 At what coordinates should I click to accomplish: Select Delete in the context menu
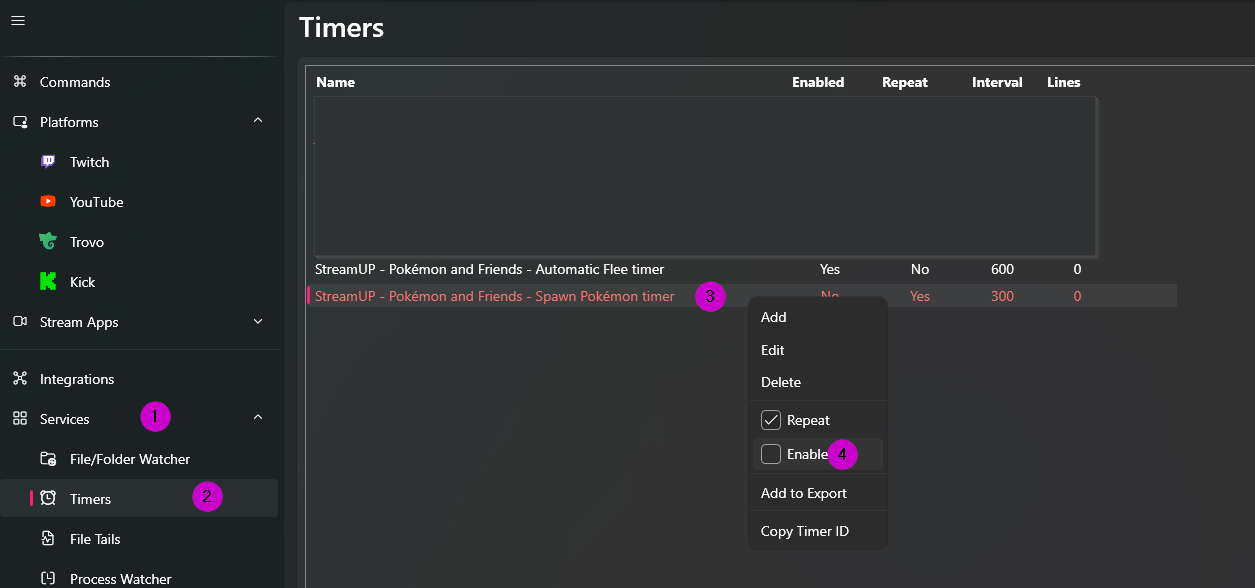[781, 382]
